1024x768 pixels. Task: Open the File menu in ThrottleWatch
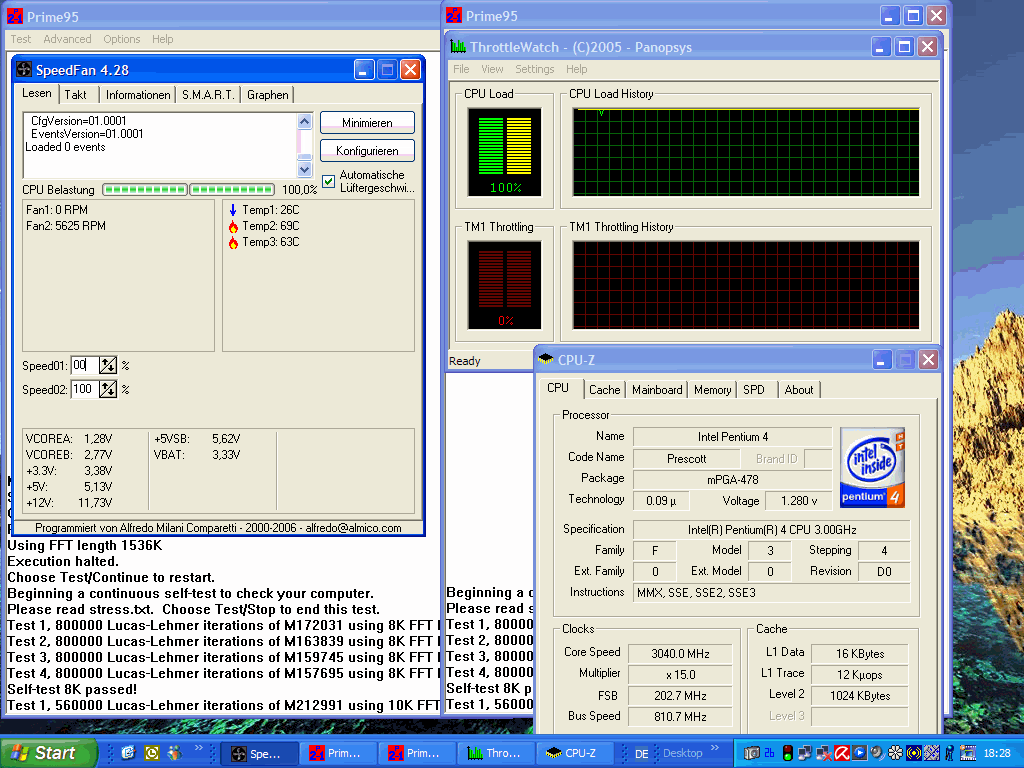click(461, 69)
